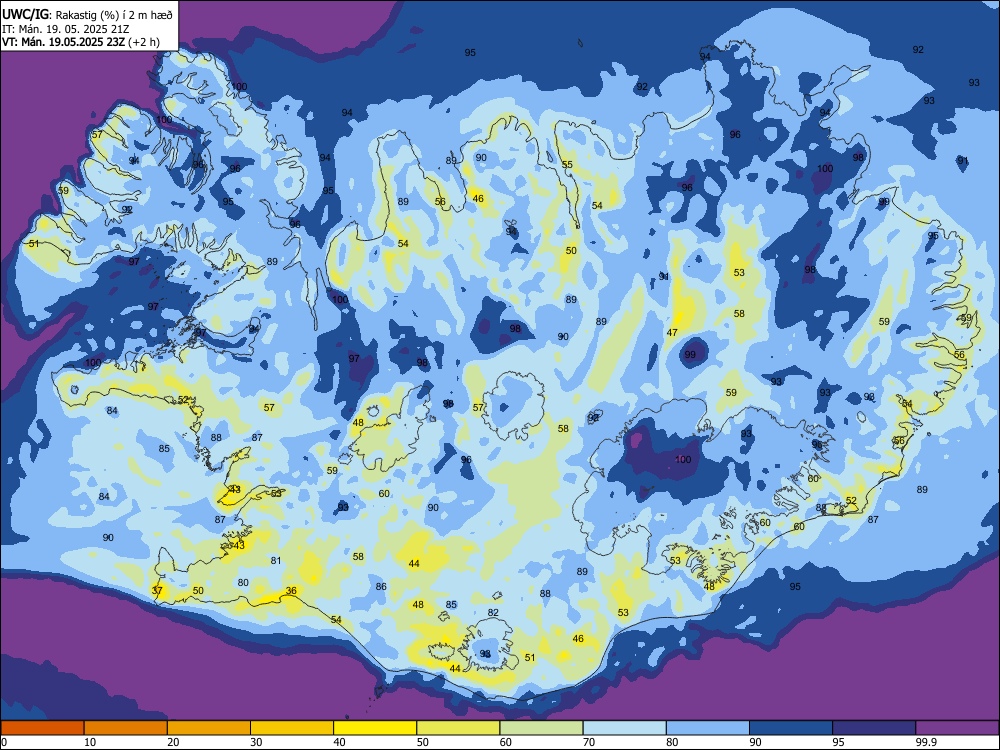The width and height of the screenshot is (1000, 750).
Task: Click legend tick label '10'
Action: [x=90, y=742]
